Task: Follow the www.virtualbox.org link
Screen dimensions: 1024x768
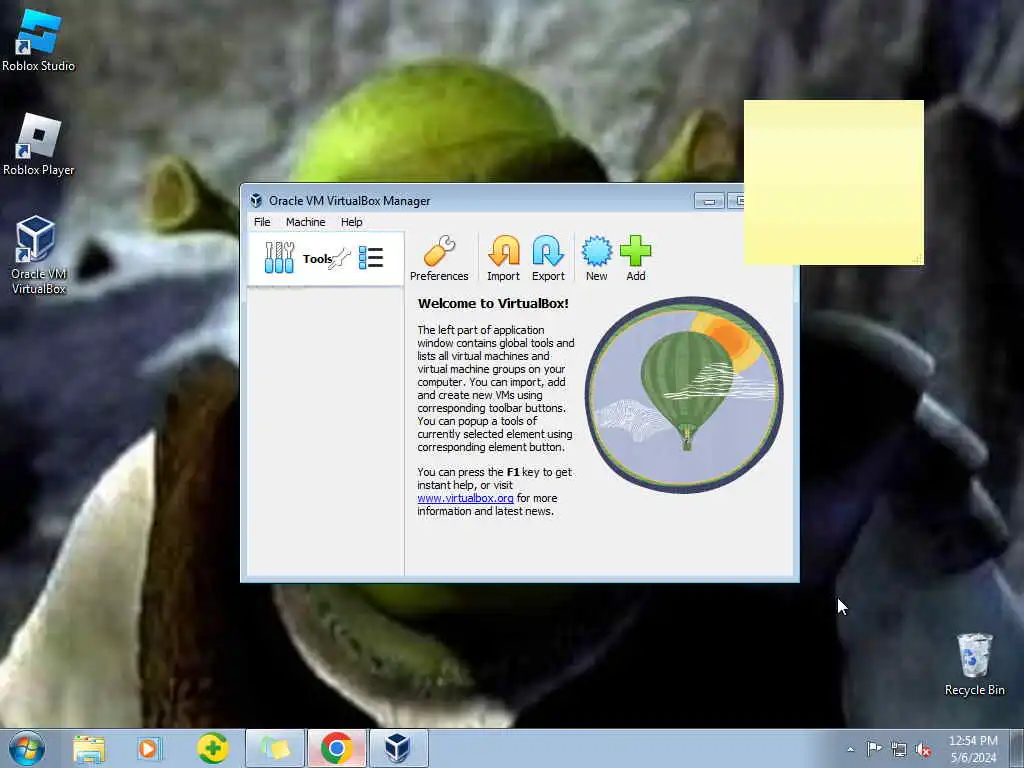Action: [465, 498]
